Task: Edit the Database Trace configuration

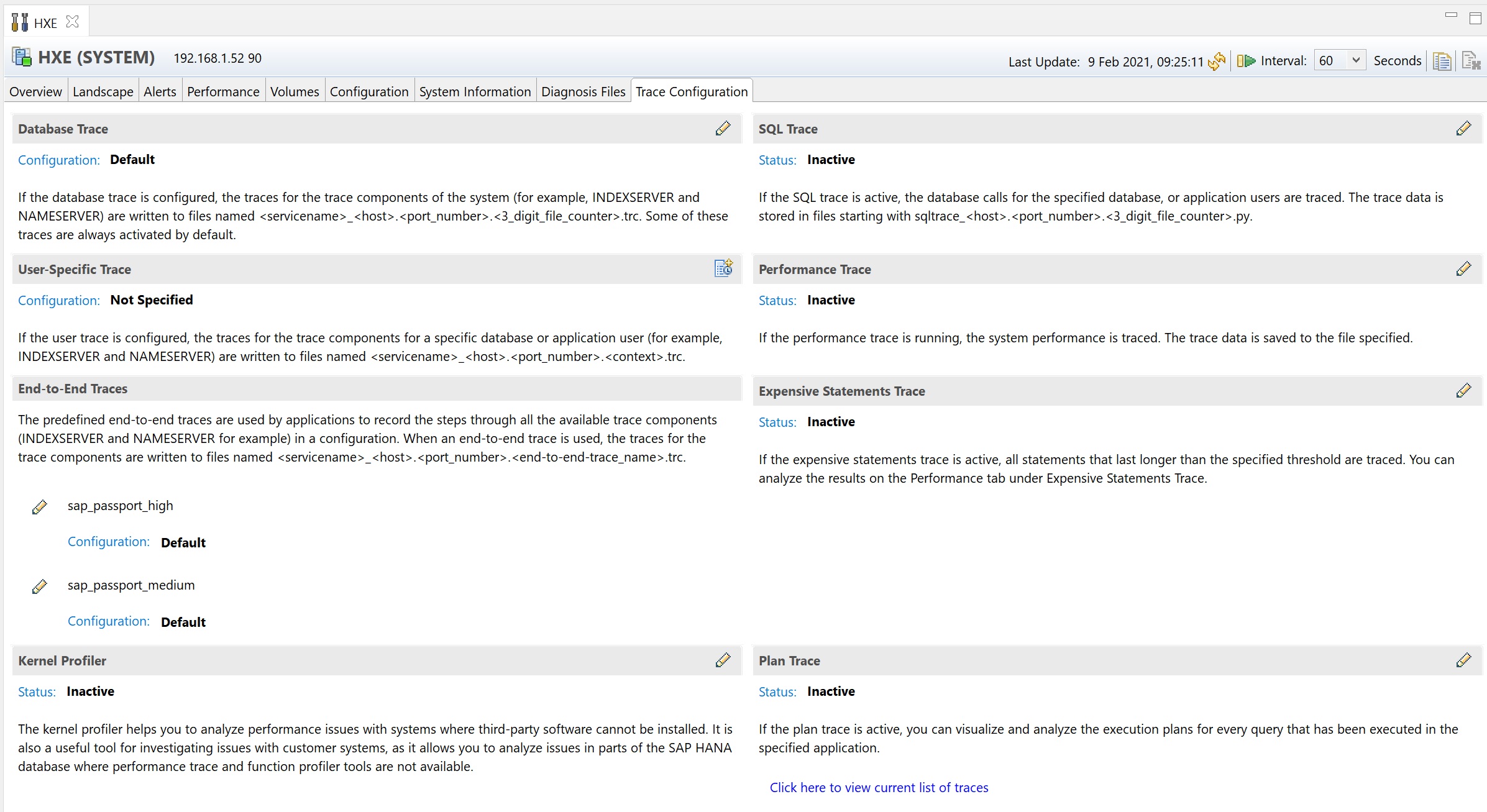Action: point(723,129)
